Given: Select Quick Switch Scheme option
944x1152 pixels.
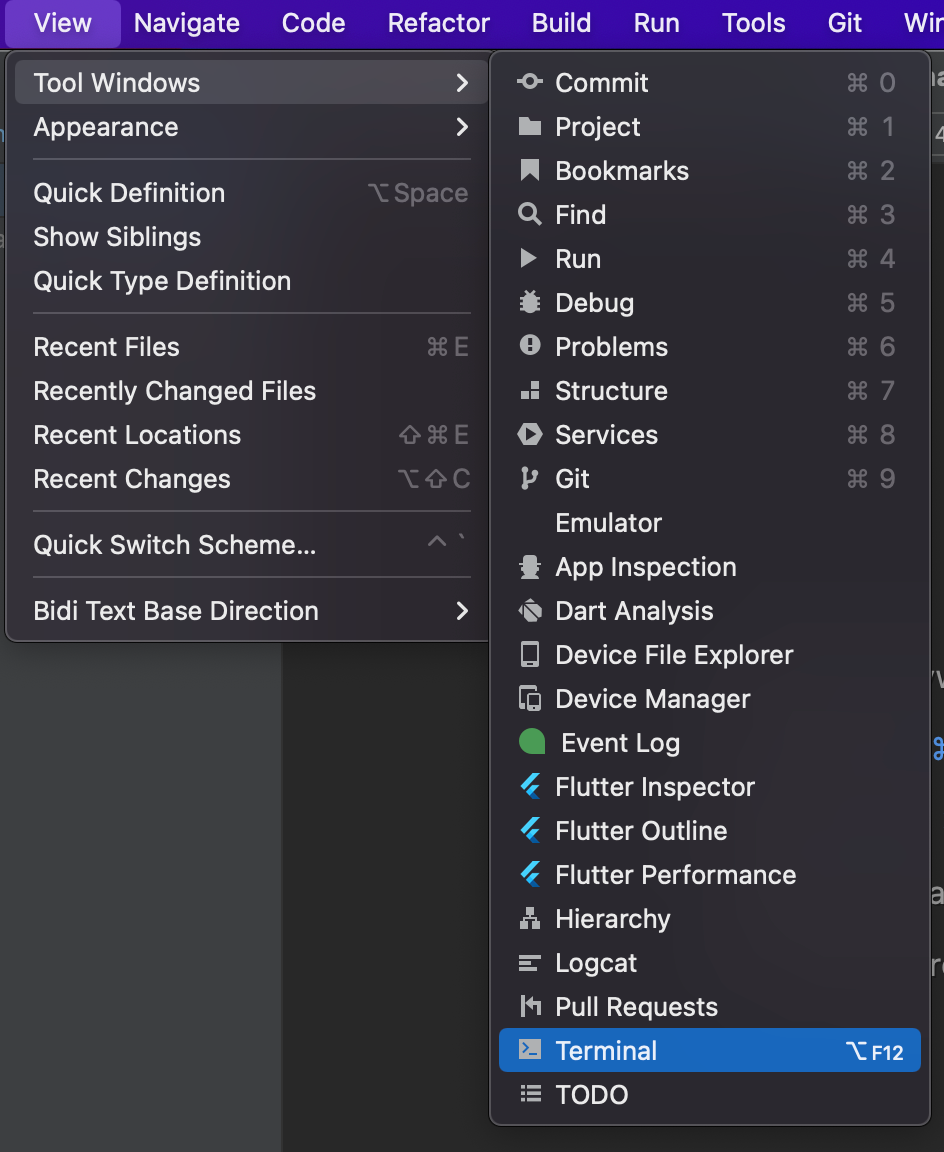Looking at the screenshot, I should [175, 545].
